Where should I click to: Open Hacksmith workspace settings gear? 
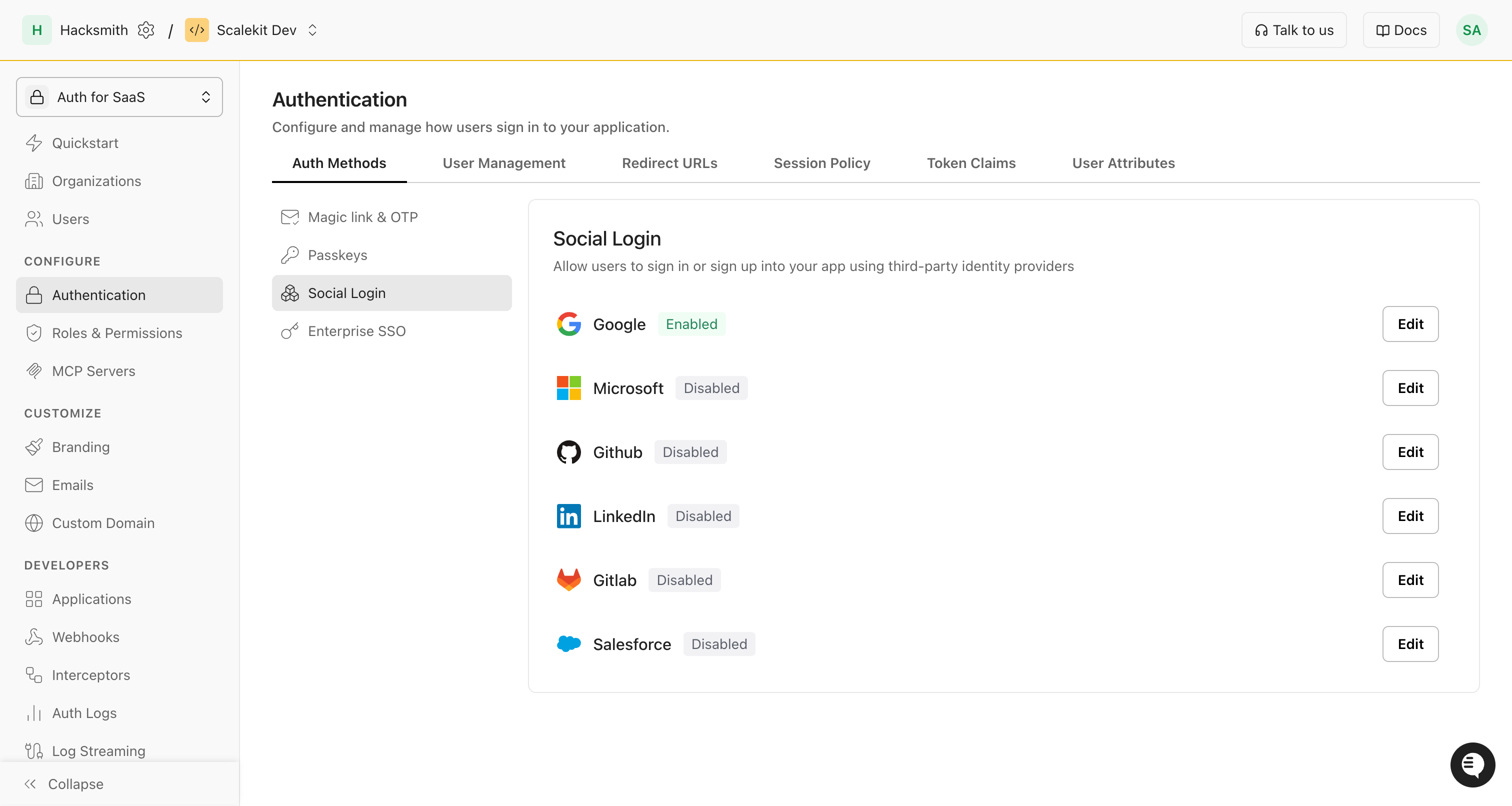click(x=145, y=30)
